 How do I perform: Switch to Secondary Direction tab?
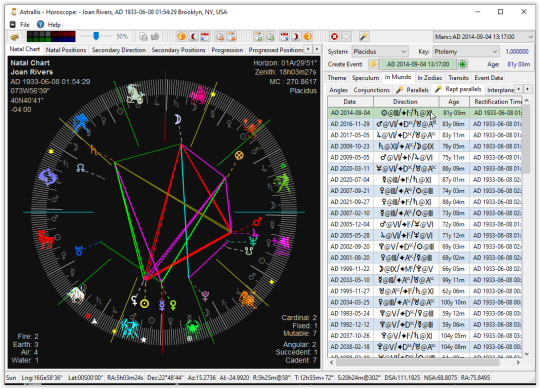click(118, 50)
